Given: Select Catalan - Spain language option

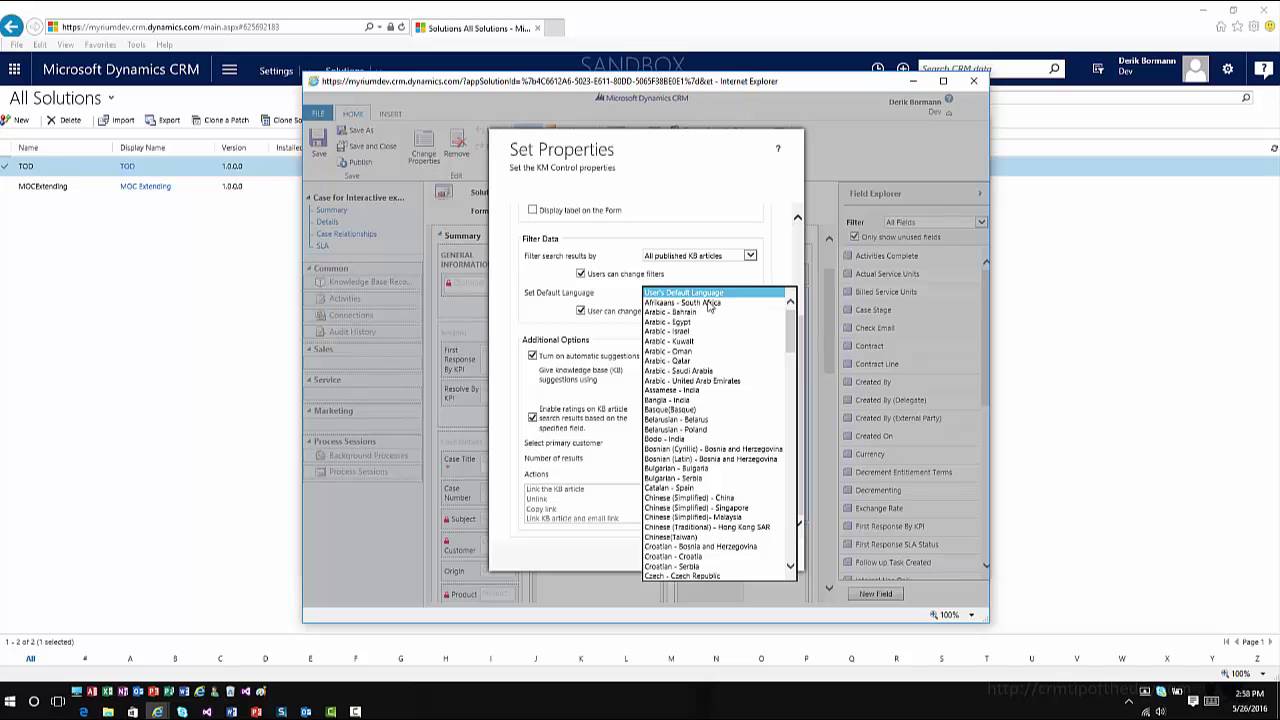Looking at the screenshot, I should [669, 488].
